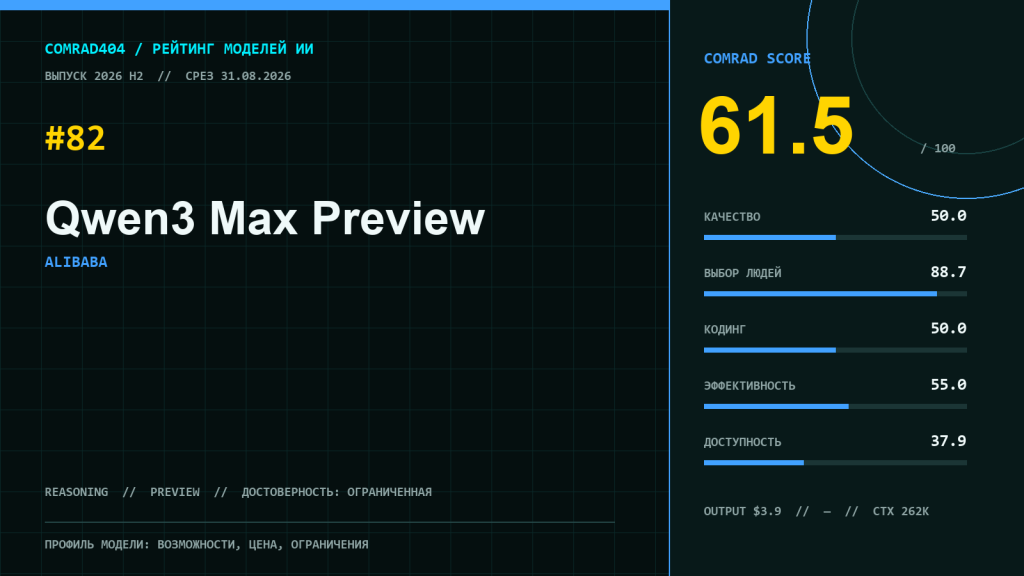
Task: Click the ЭФФЕКТИВНОСТЬ metric label
Action: 750,386
